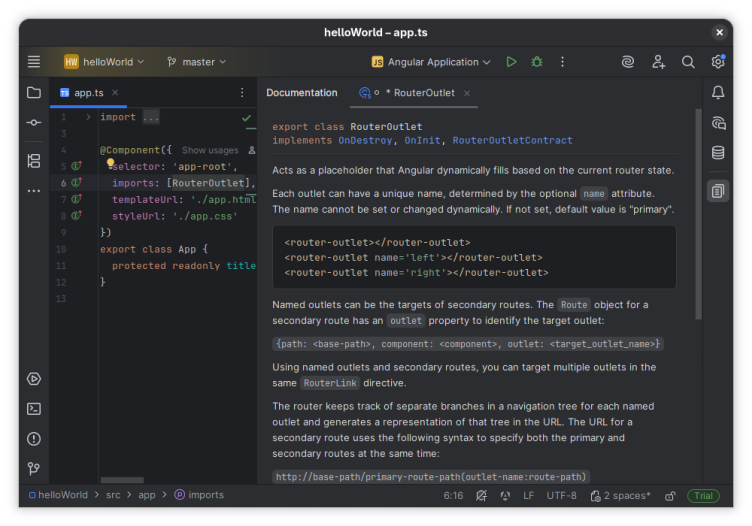Click caret position 6:16 indicator
752x526 pixels.
453,495
